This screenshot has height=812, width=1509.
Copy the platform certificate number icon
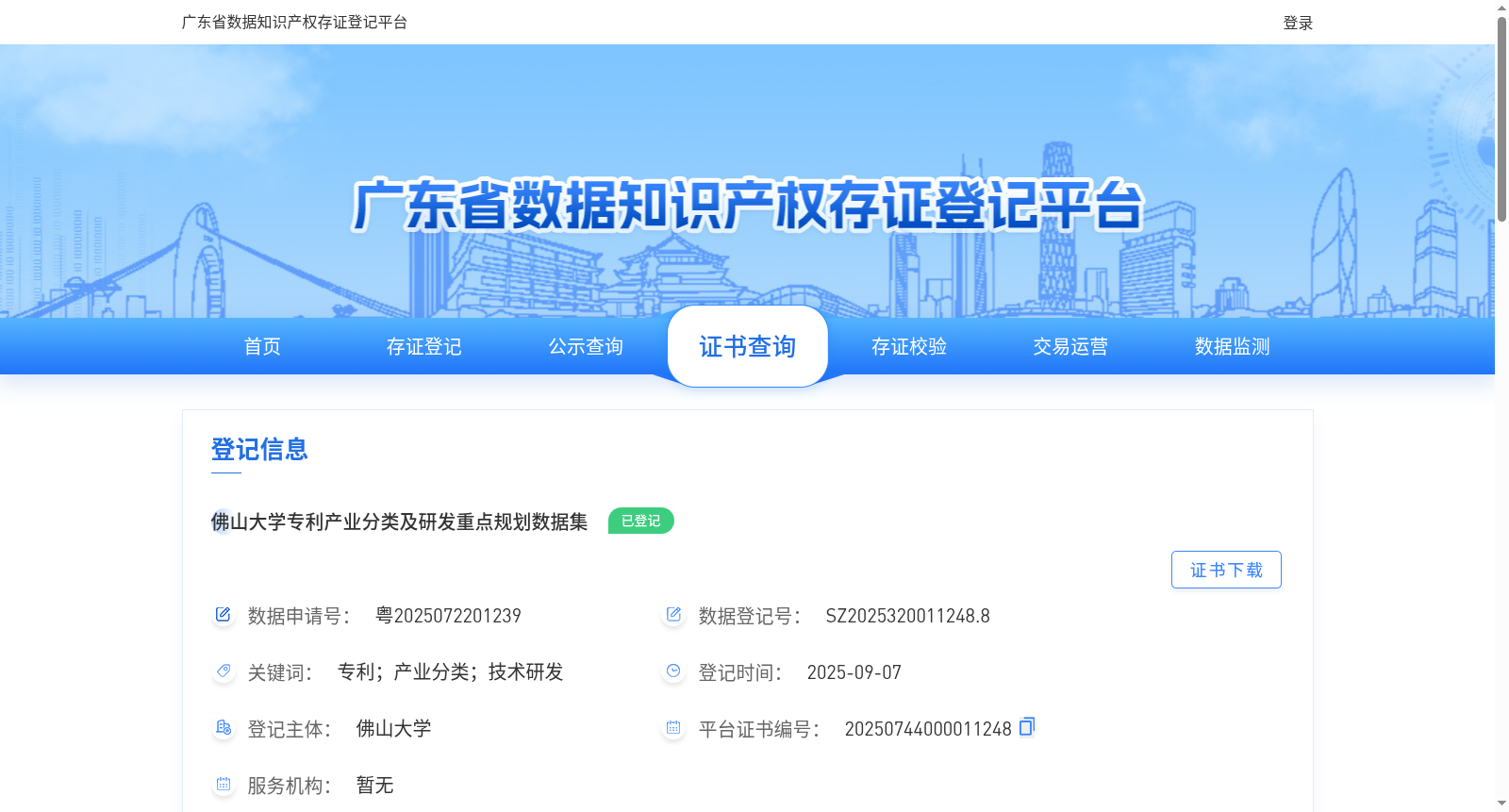tap(1027, 726)
